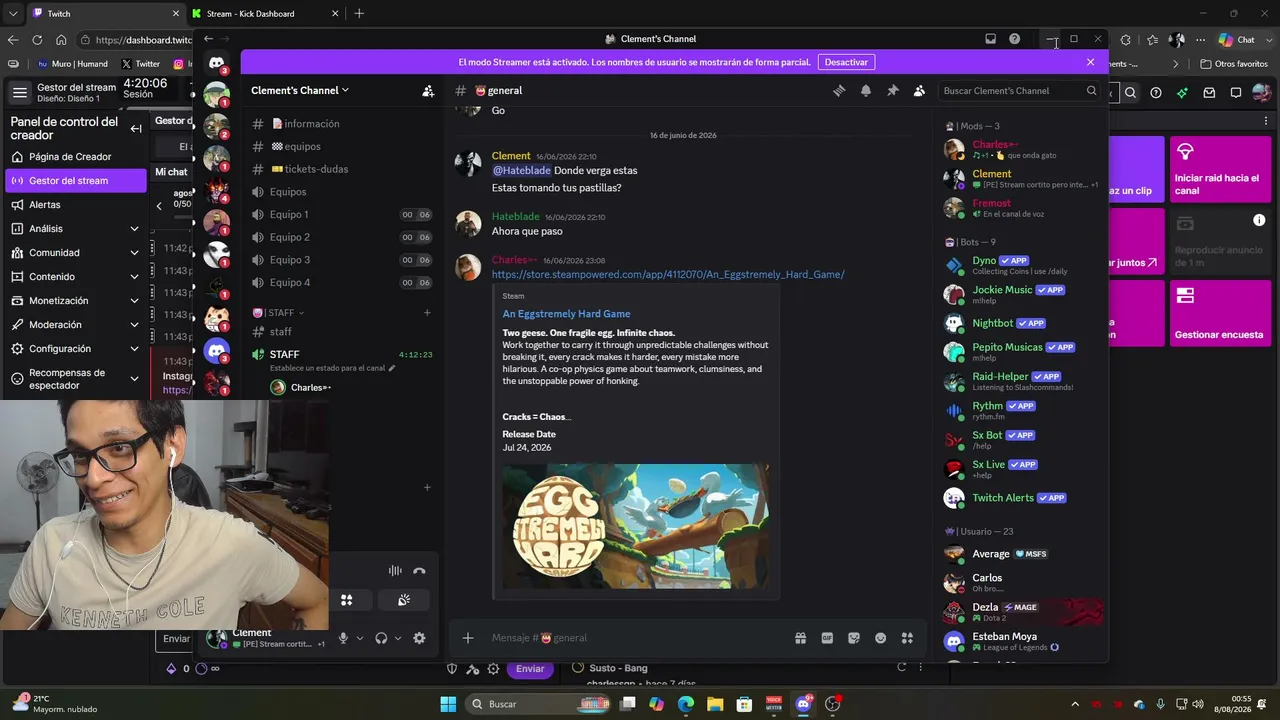Expand Comunidad section in Twitch sidebar

click(75, 253)
